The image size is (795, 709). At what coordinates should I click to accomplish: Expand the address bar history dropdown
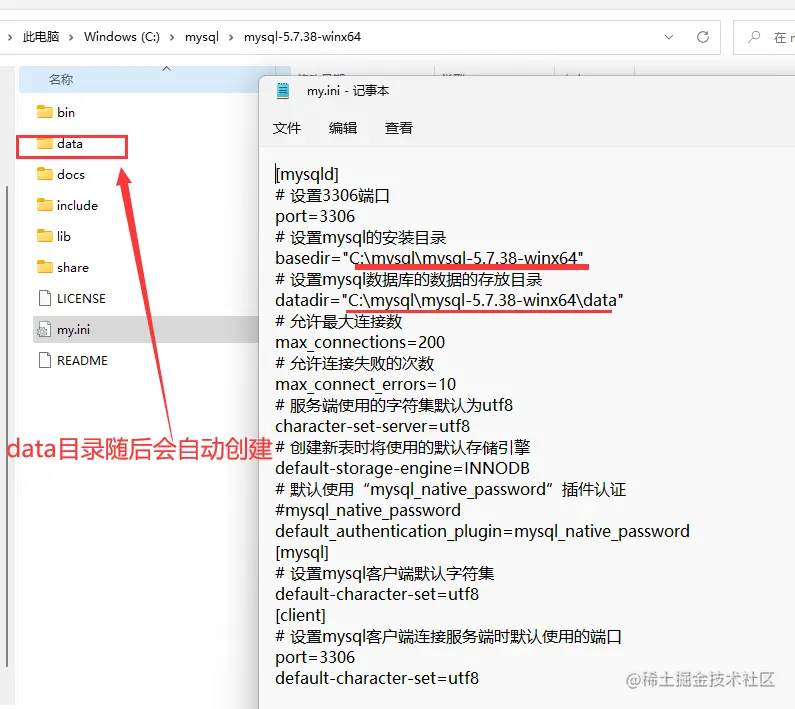[669, 37]
